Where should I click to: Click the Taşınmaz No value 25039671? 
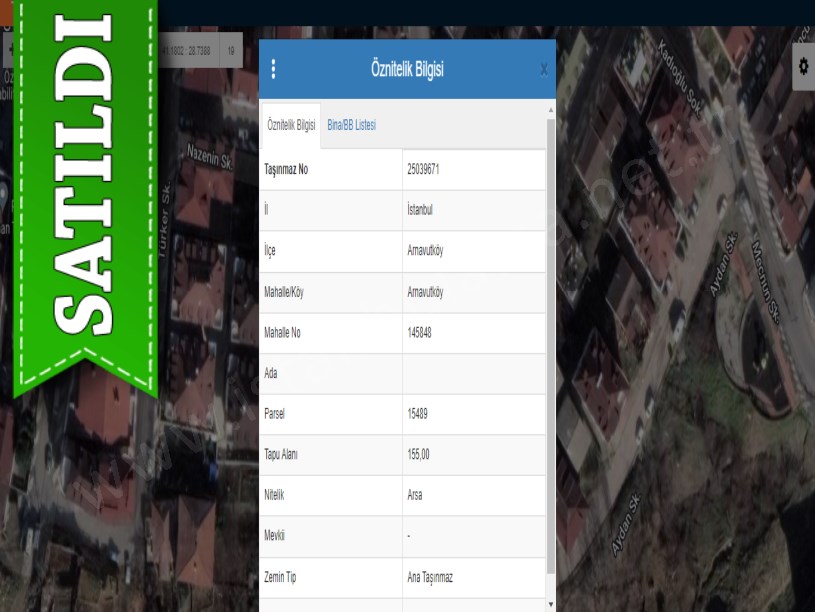point(423,169)
